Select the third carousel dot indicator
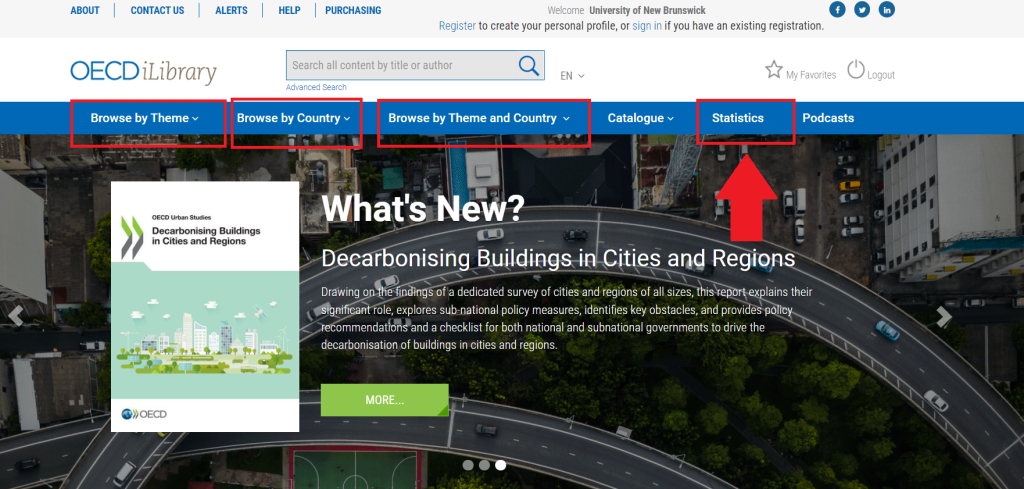 pyautogui.click(x=500, y=465)
